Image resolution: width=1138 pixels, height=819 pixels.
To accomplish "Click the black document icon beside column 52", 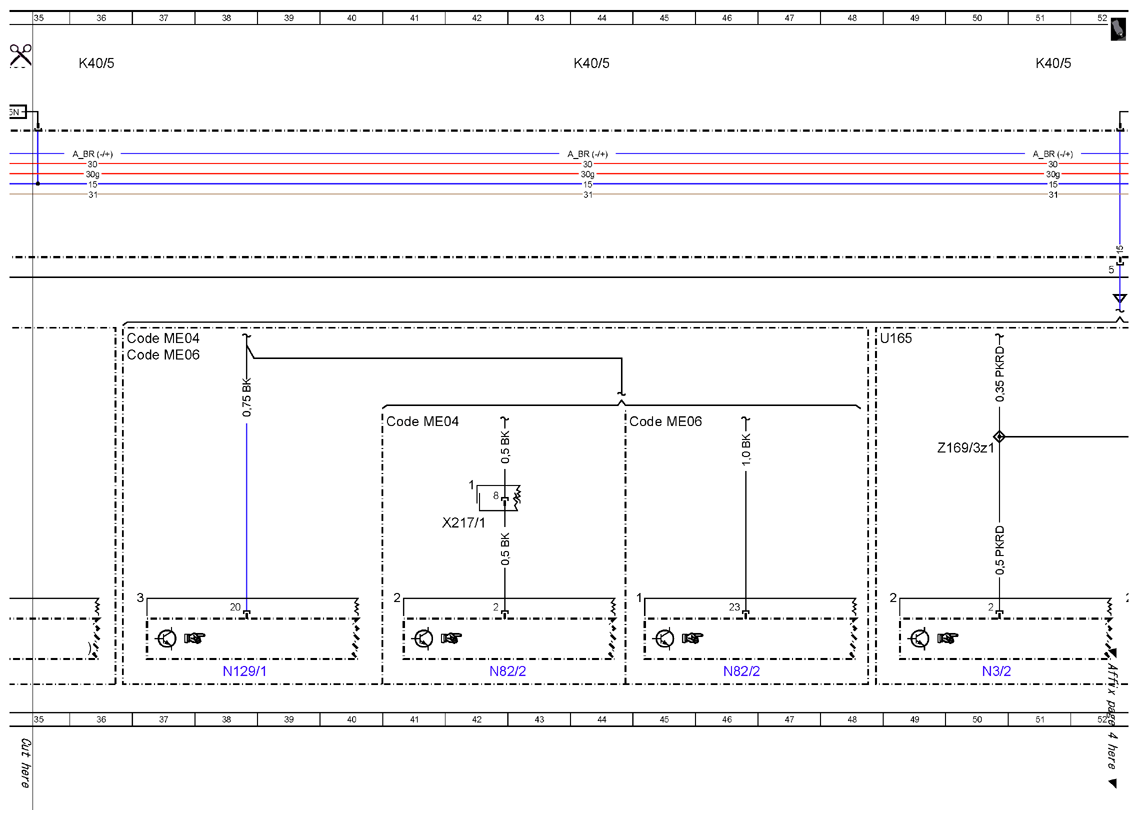I will click(x=1118, y=30).
